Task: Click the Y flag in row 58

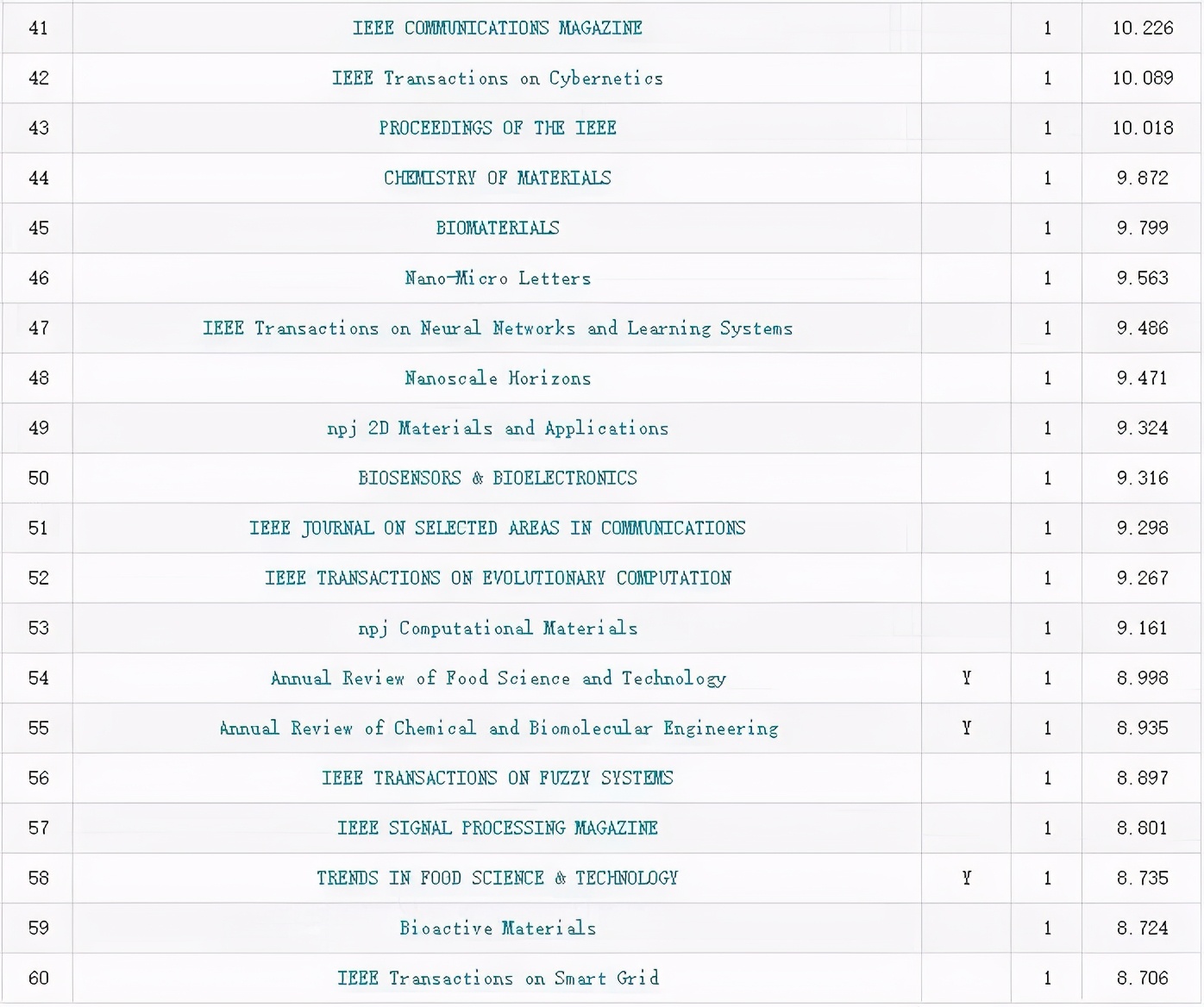Action: [x=967, y=878]
